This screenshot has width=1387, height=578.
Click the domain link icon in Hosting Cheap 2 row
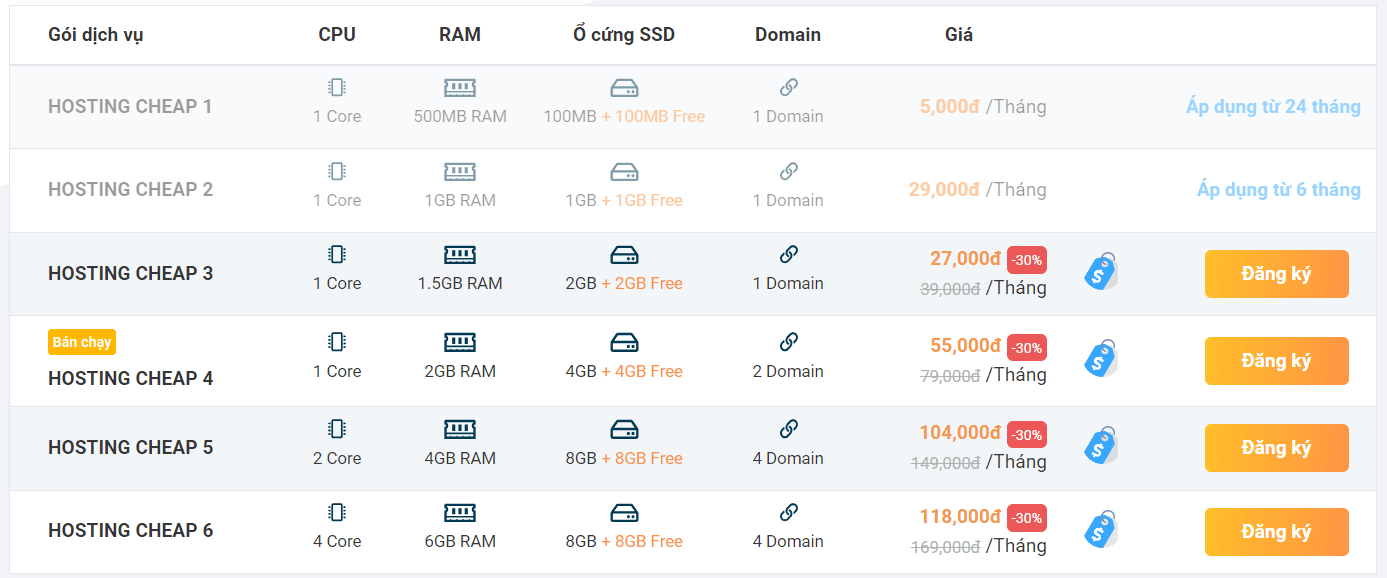[x=788, y=171]
